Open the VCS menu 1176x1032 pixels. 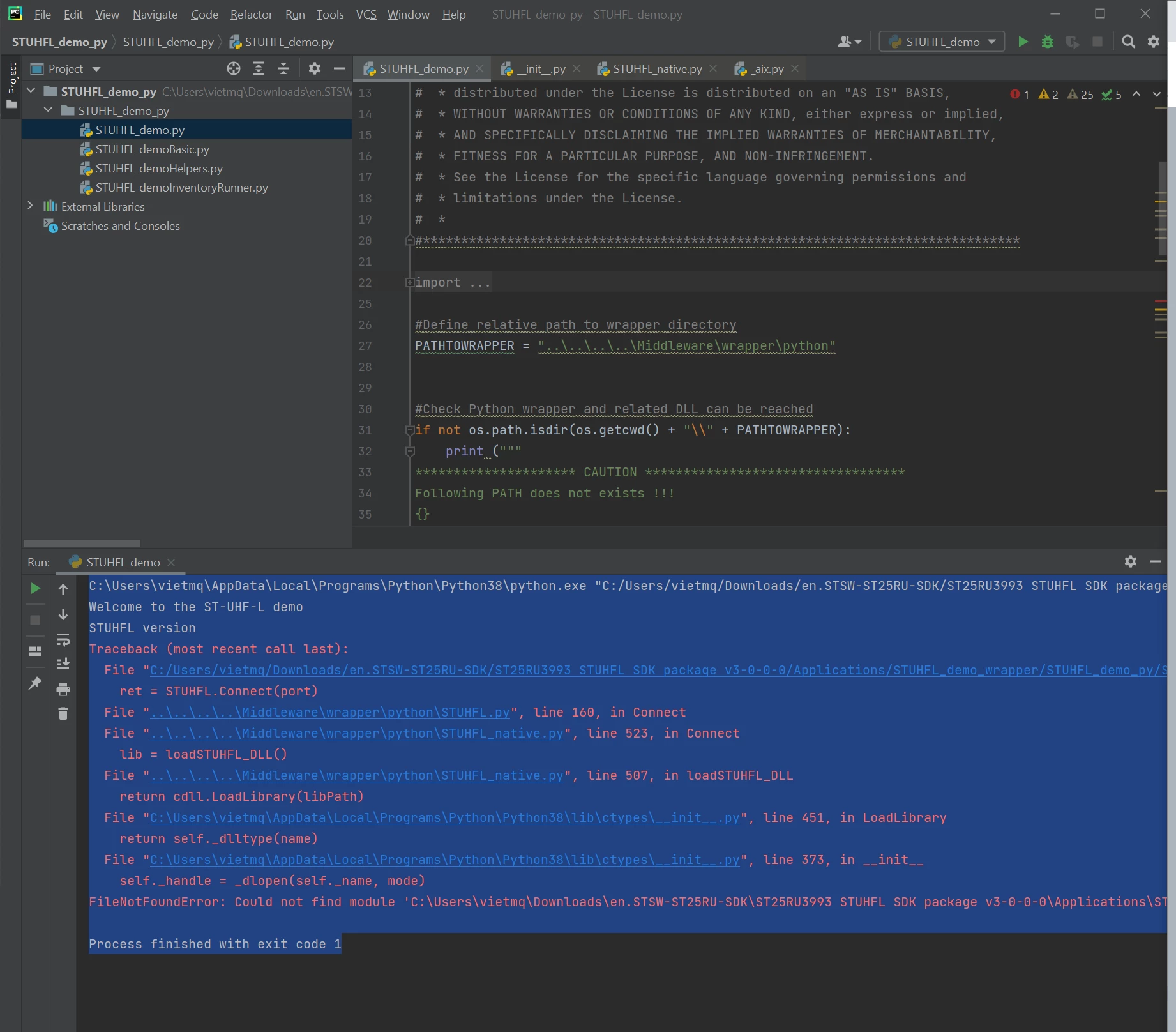click(366, 14)
